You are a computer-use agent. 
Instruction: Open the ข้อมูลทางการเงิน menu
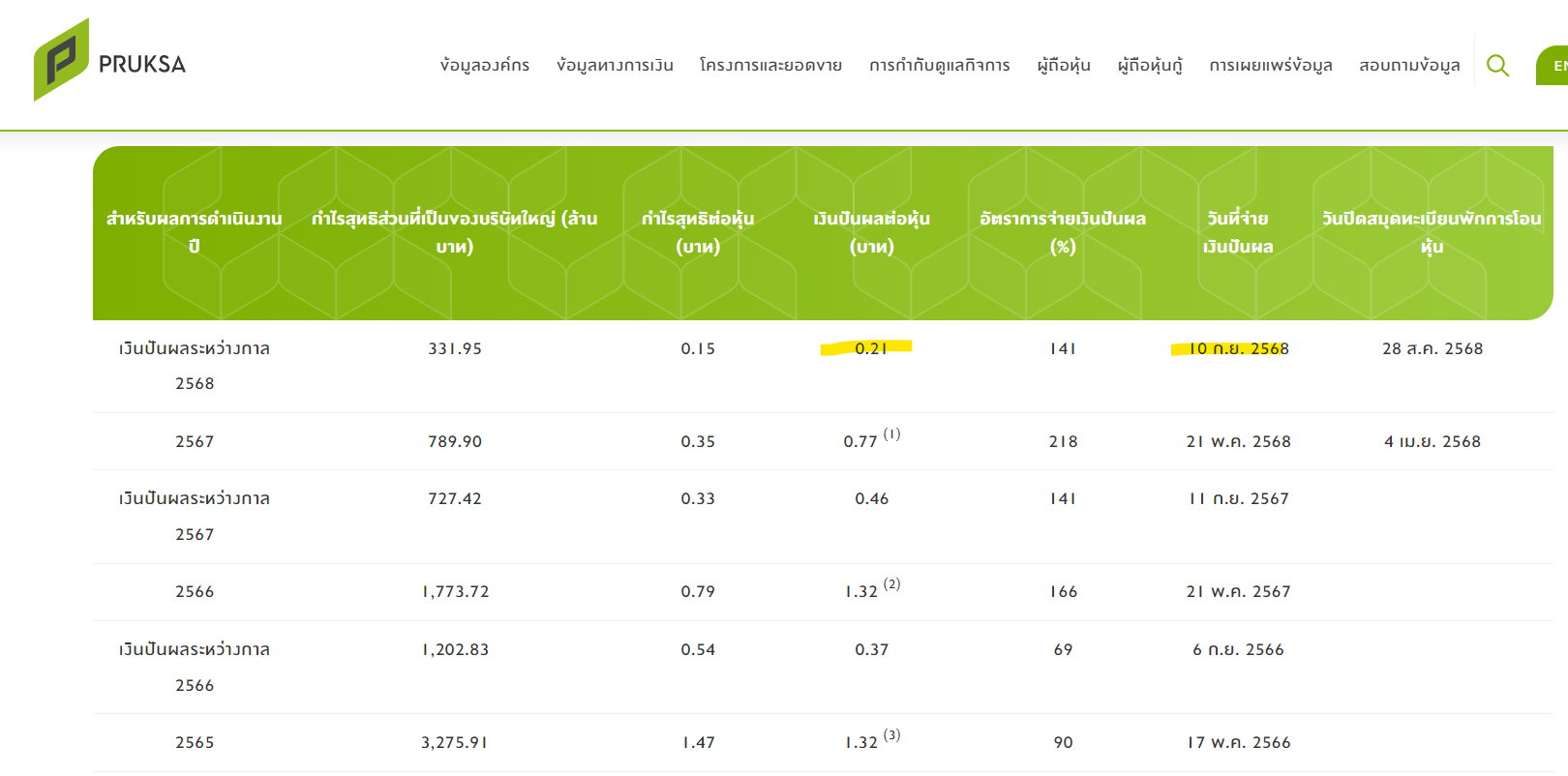tap(615, 65)
